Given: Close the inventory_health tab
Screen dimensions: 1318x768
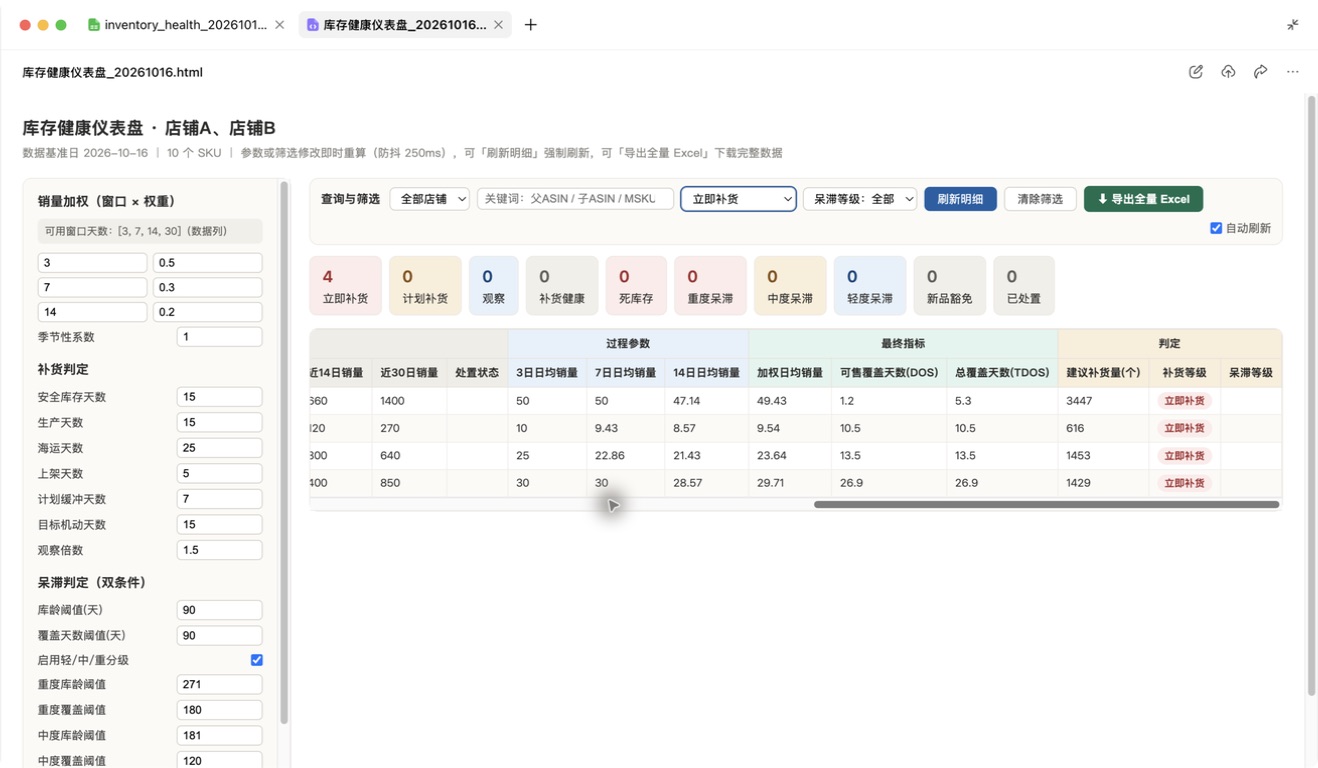Looking at the screenshot, I should [x=280, y=25].
